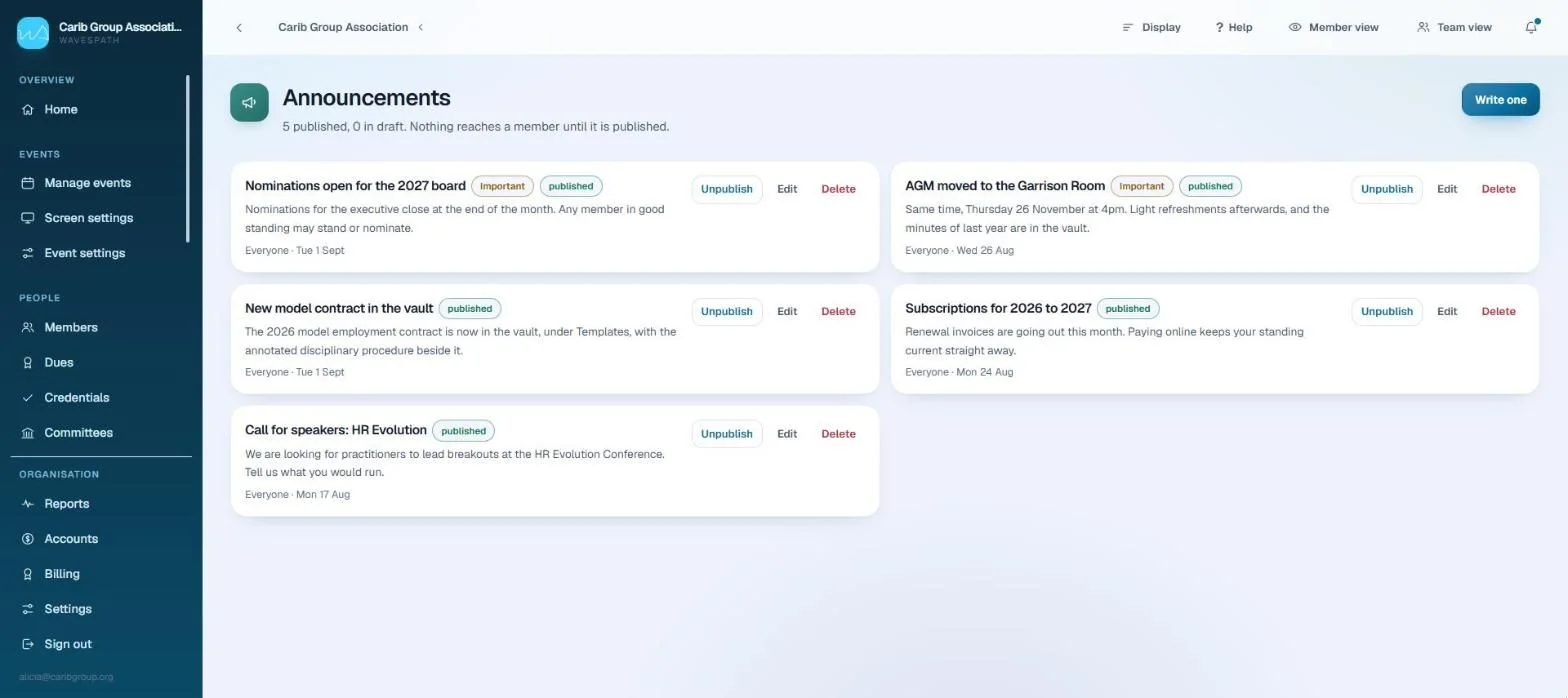Unpublish the New model contract announcement
1568x698 pixels.
pos(727,311)
